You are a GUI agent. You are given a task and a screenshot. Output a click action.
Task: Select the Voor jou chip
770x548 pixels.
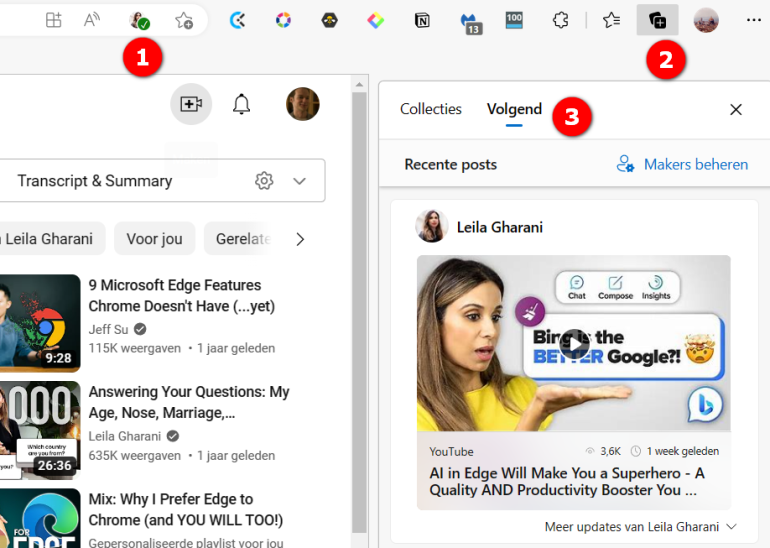tap(155, 239)
